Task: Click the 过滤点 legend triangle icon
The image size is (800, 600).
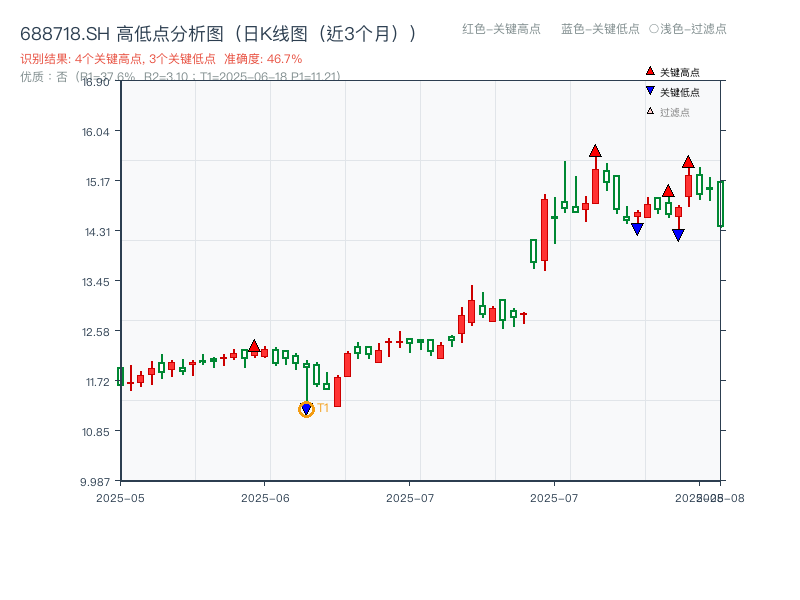Action: 648,110
